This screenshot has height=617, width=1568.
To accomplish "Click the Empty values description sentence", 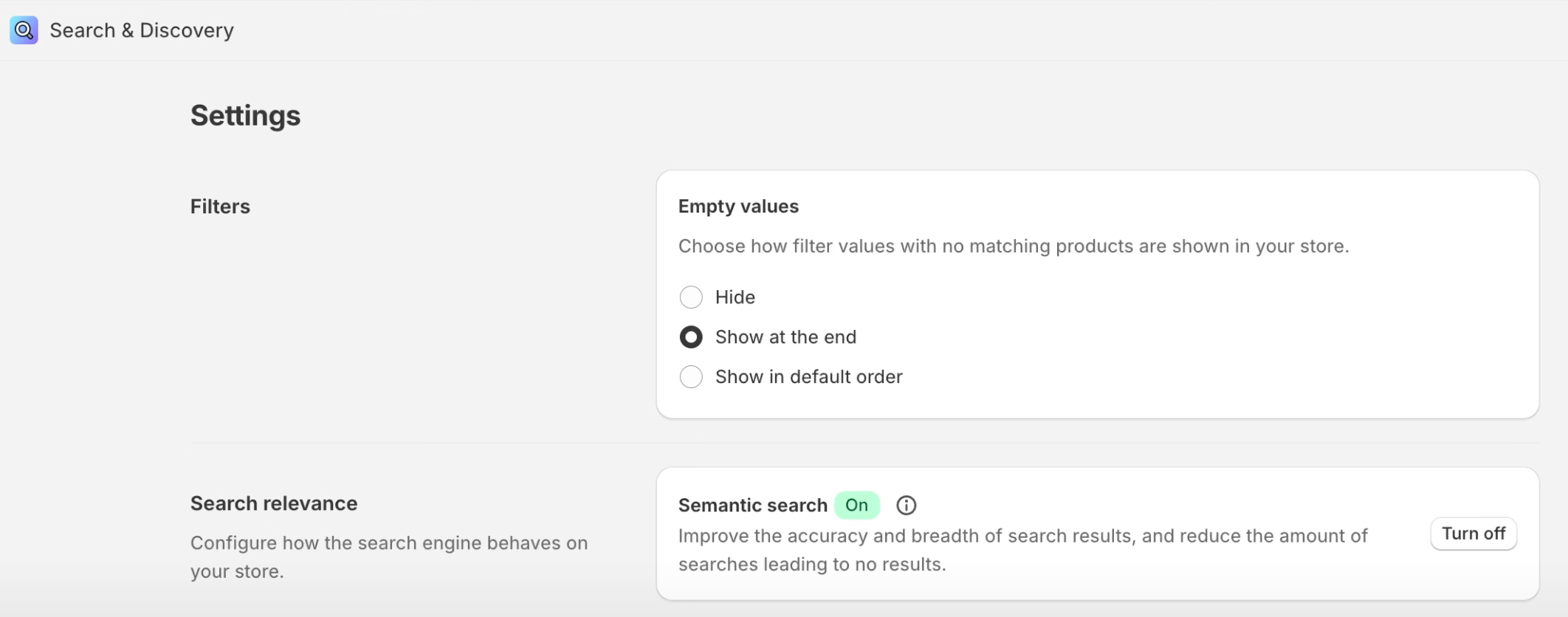I will (1013, 247).
